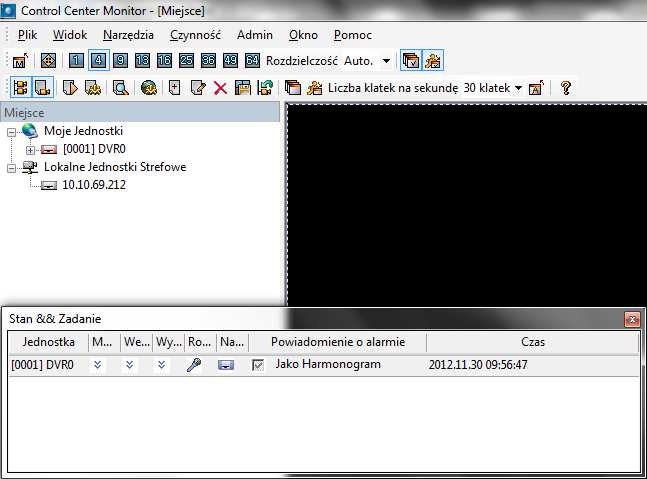Click the red X delete icon
Image resolution: width=647 pixels, height=479 pixels.
[220, 88]
